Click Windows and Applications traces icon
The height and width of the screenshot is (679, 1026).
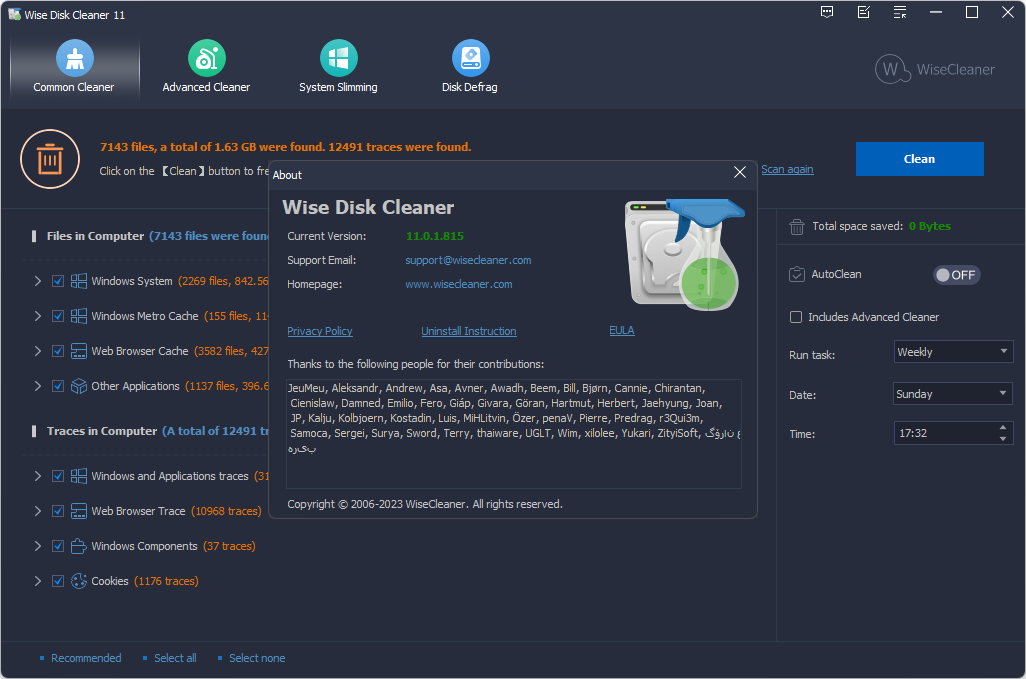pos(79,476)
